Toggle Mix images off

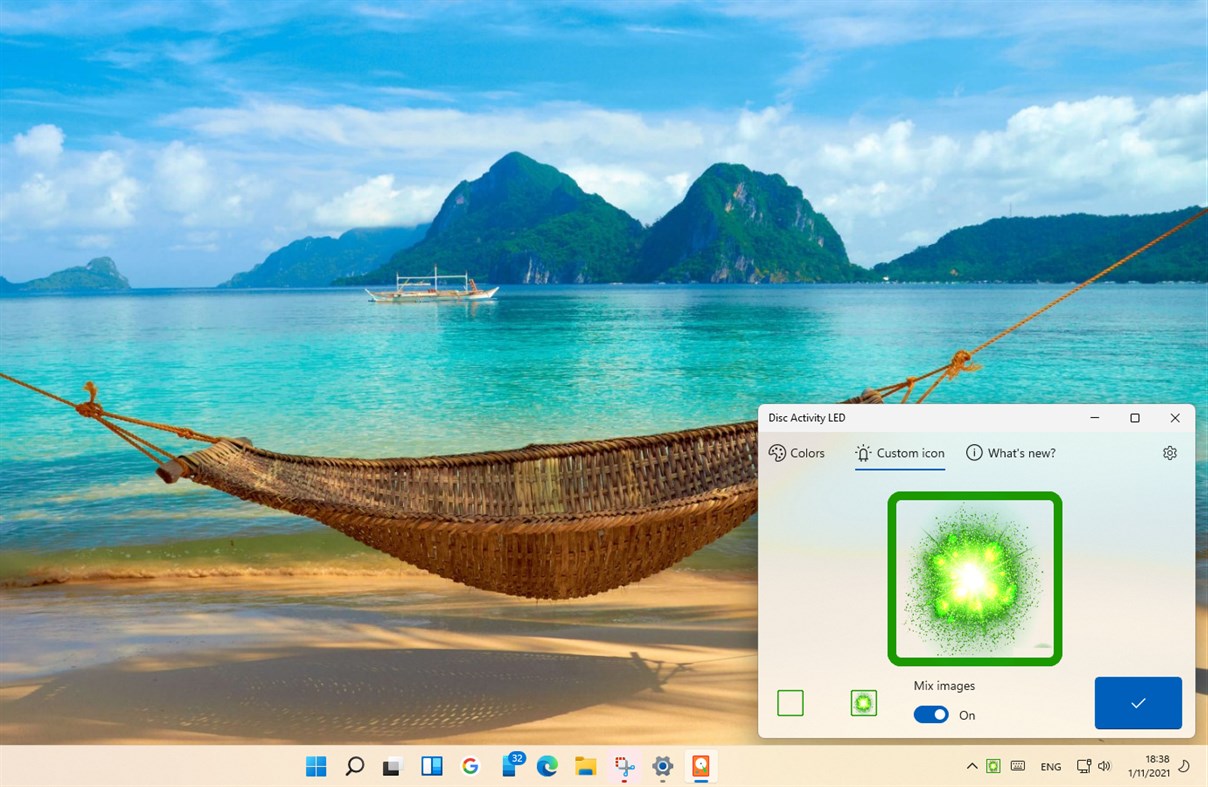pos(930,714)
